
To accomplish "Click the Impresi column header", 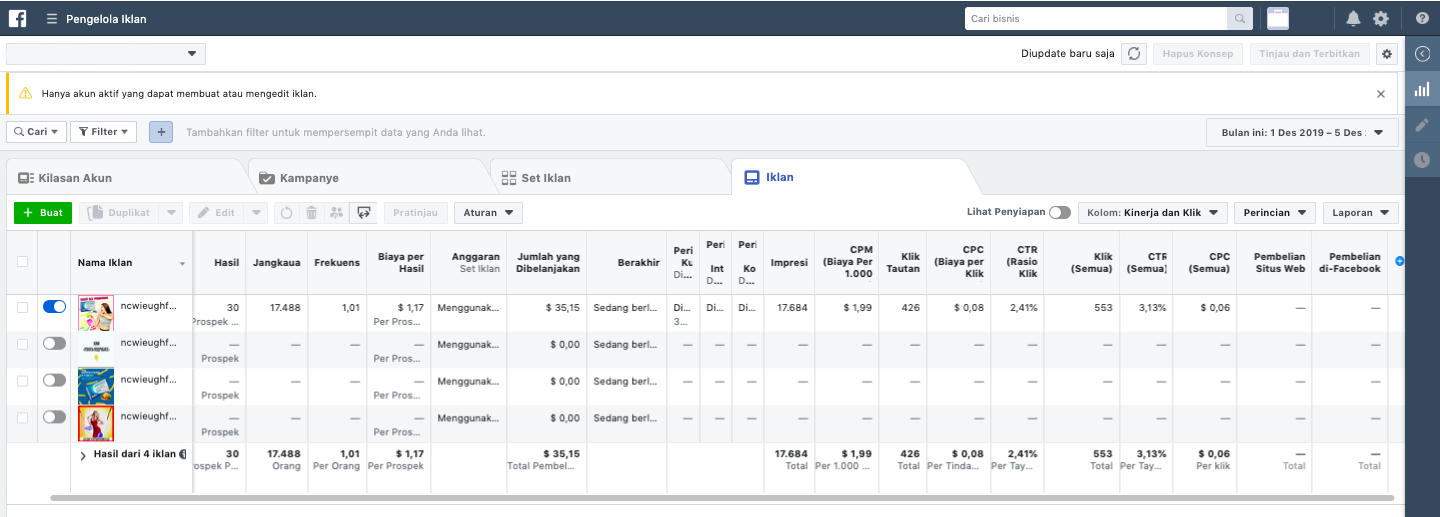I will pyautogui.click(x=789, y=263).
